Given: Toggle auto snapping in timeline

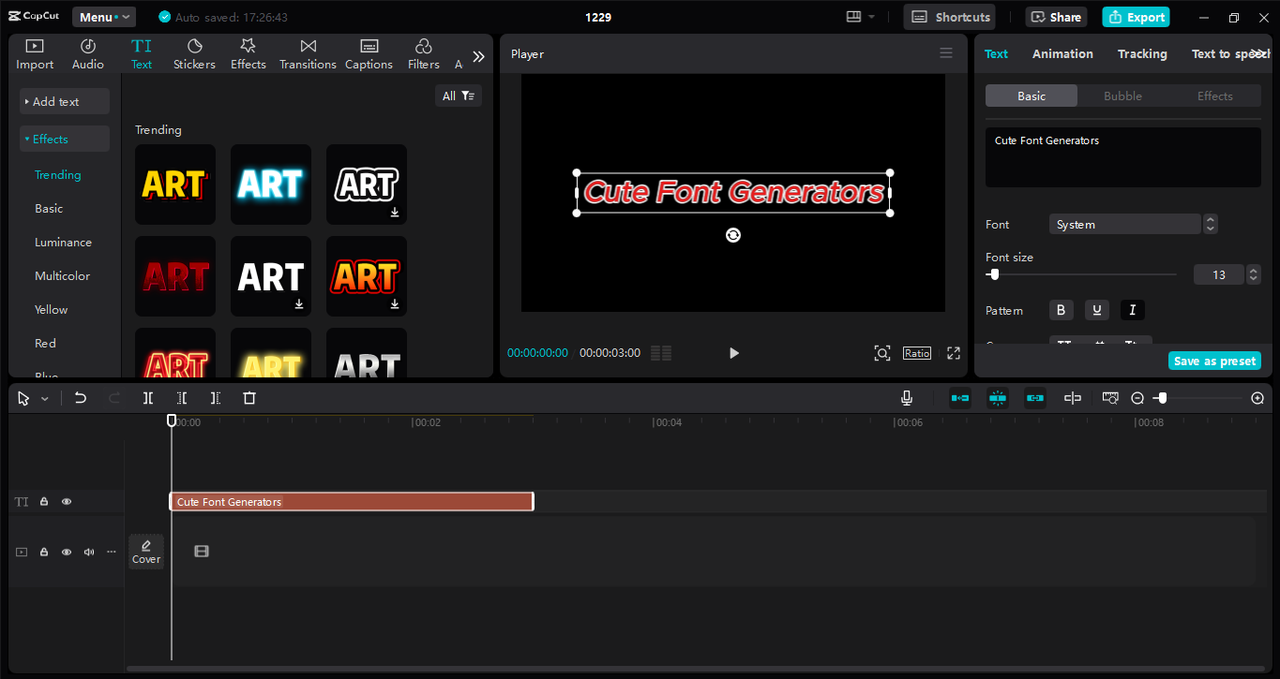Looking at the screenshot, I should point(997,398).
